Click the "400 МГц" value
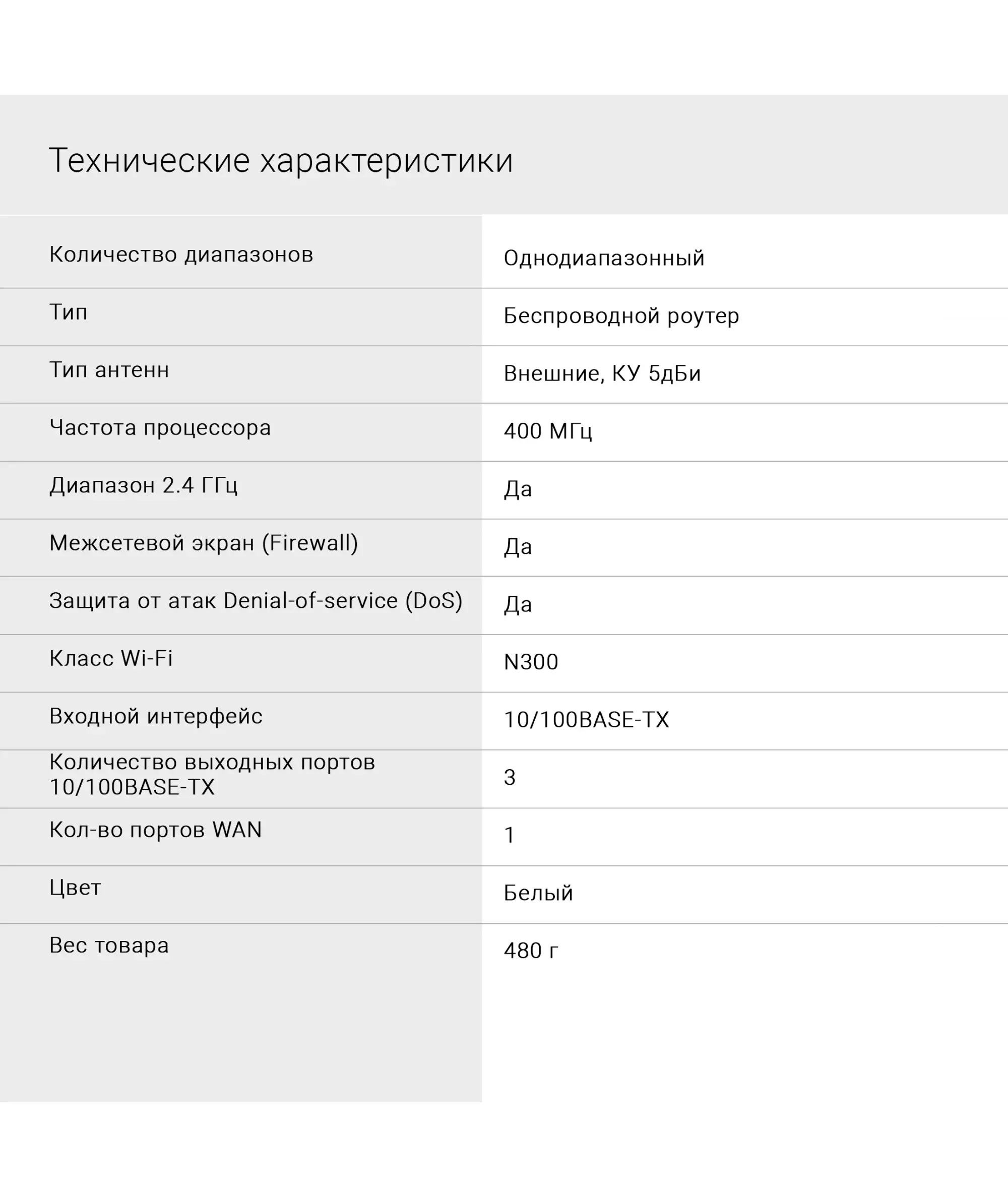1008x1197 pixels. tap(547, 431)
